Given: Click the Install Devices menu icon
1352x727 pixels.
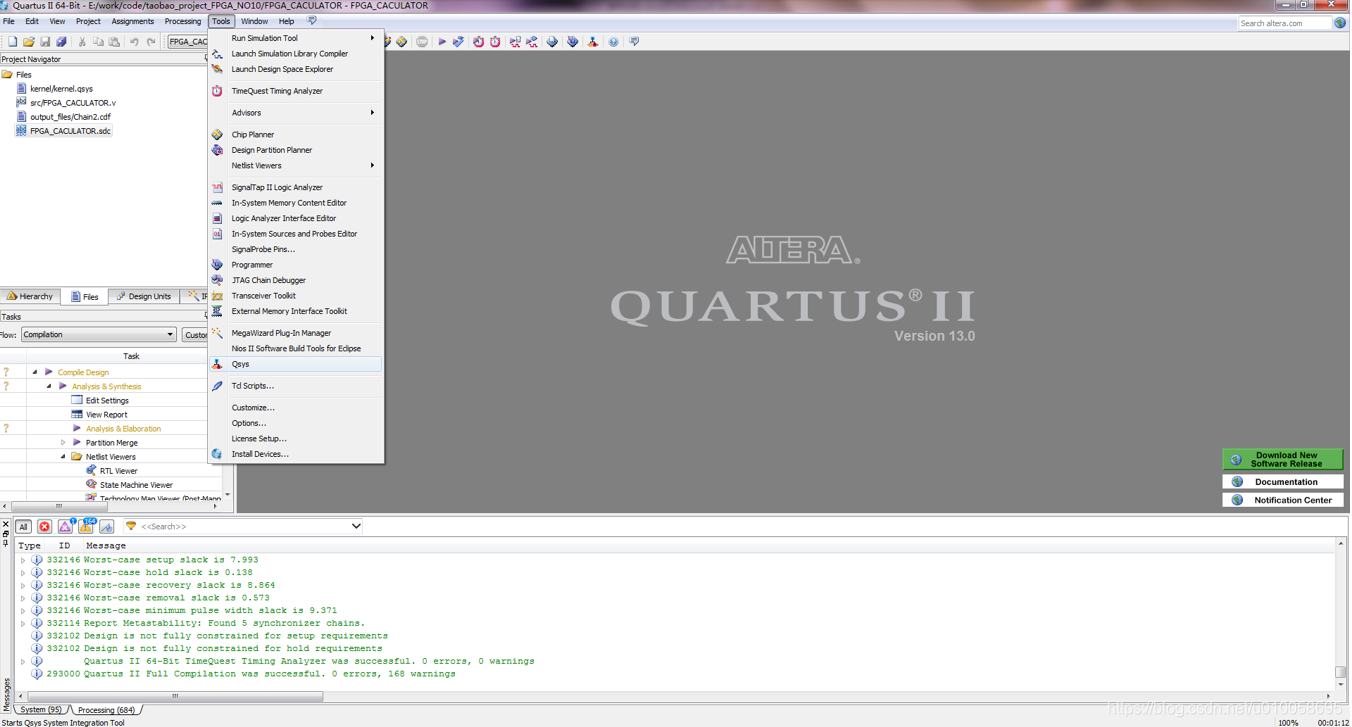Looking at the screenshot, I should [217, 454].
